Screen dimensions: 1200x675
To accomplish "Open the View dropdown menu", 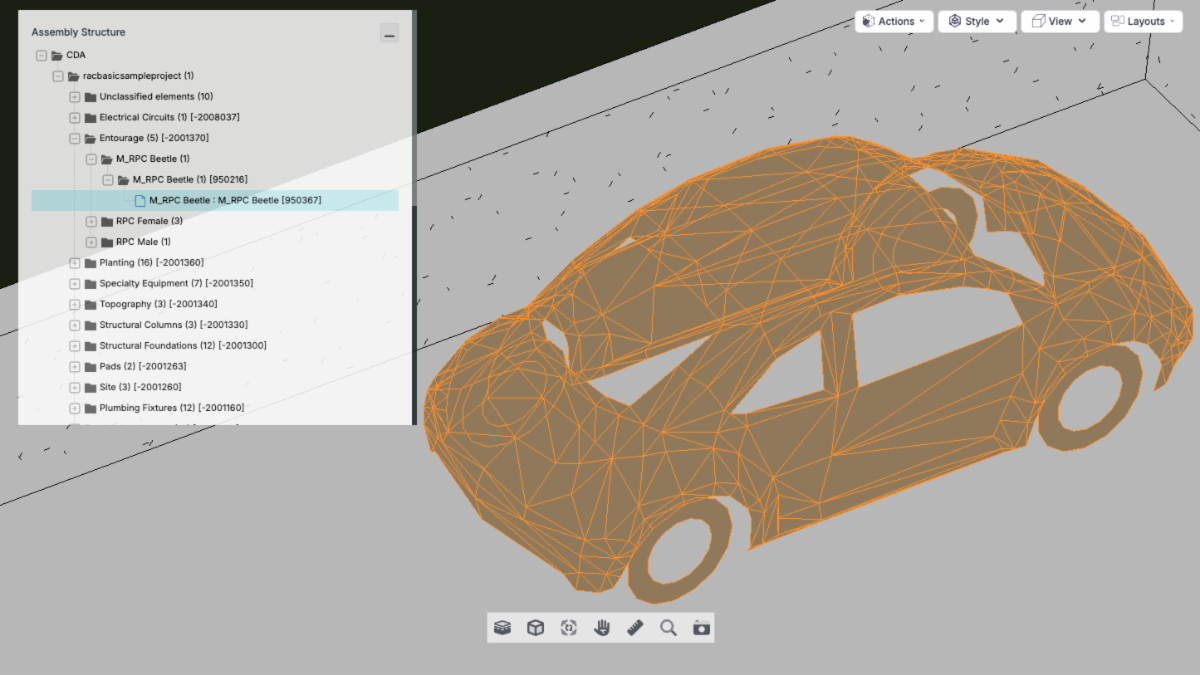I will tap(1059, 21).
